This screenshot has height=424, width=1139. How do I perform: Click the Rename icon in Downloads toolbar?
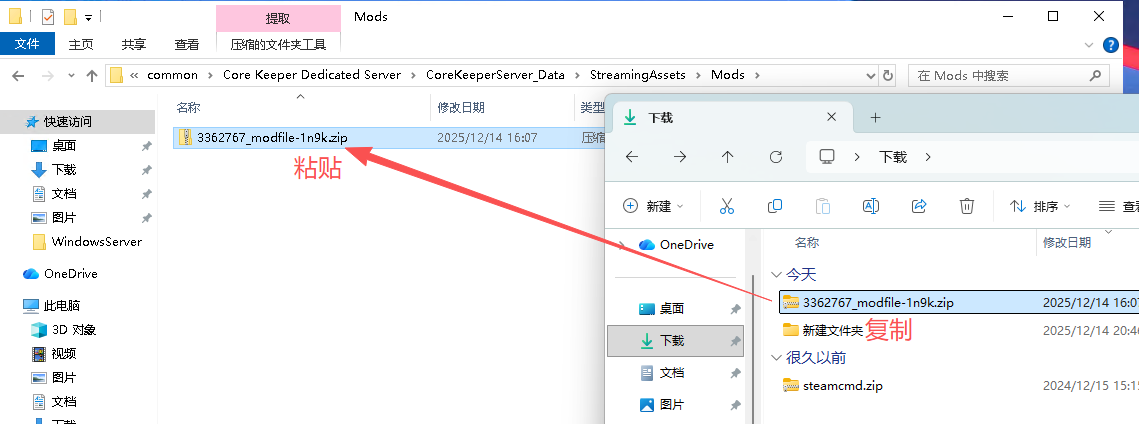coord(870,206)
